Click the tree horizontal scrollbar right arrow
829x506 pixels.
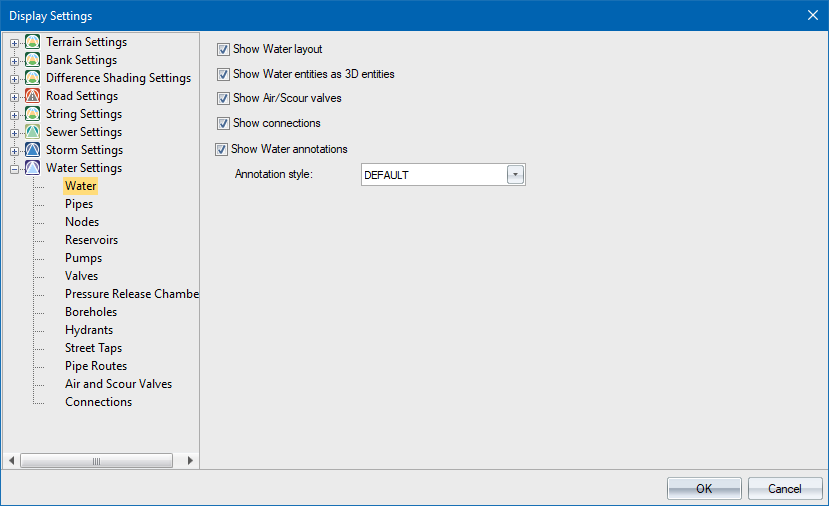point(190,461)
